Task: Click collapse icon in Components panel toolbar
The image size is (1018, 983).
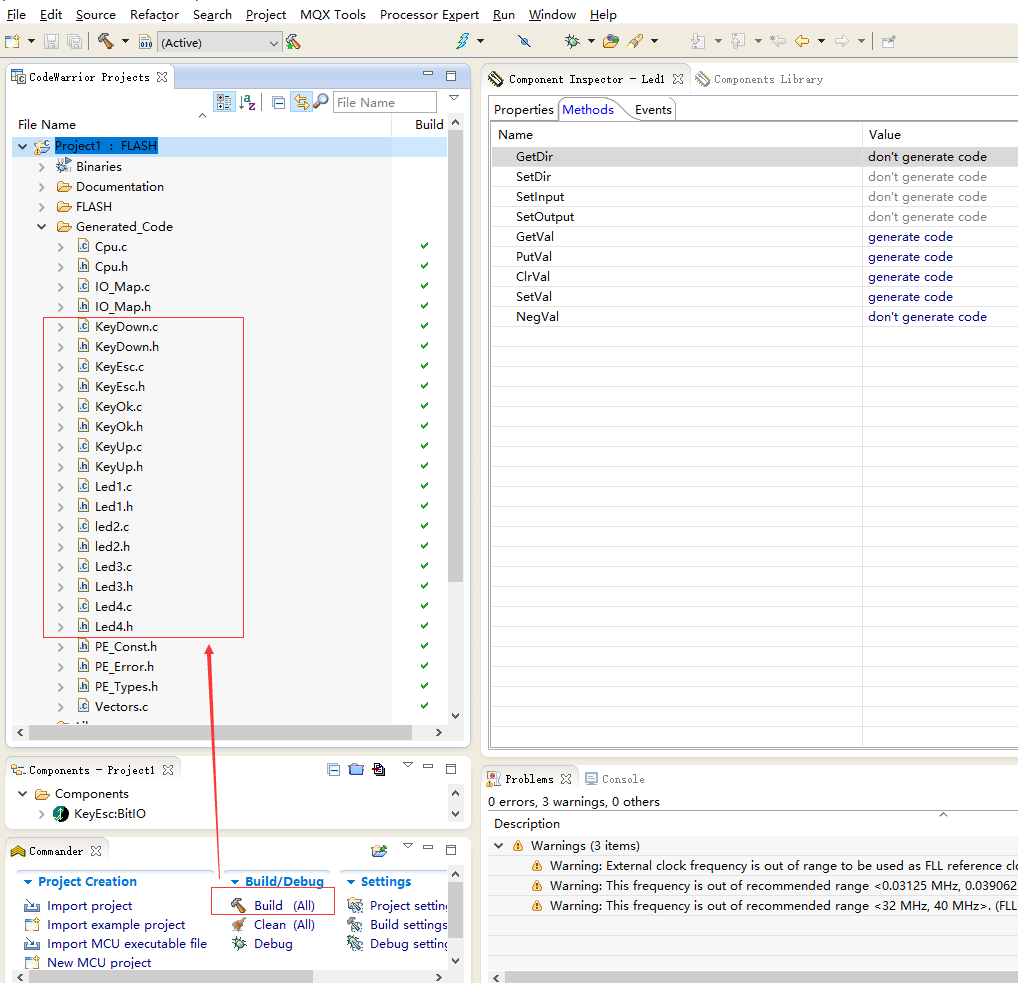Action: pos(334,770)
